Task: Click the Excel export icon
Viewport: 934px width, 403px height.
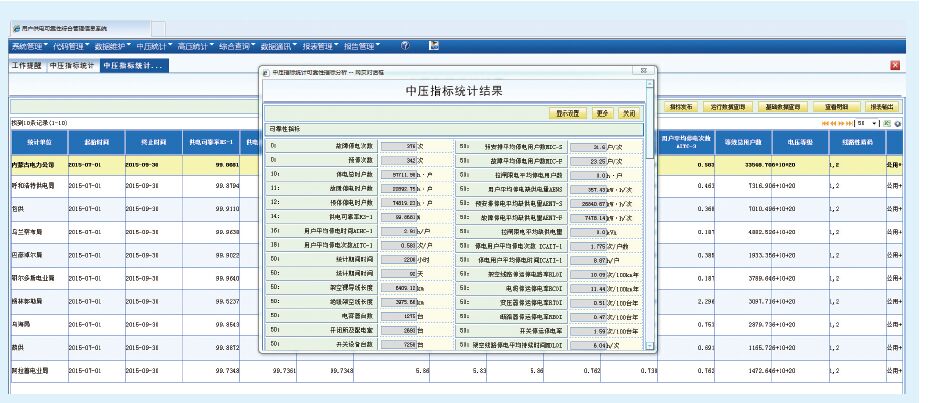Action: click(x=889, y=122)
